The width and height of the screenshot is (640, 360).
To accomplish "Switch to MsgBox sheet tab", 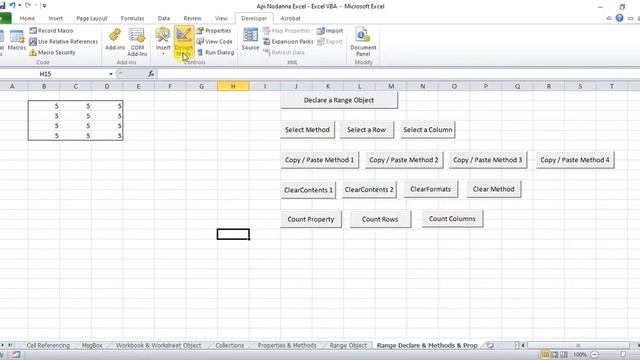I will (x=92, y=345).
